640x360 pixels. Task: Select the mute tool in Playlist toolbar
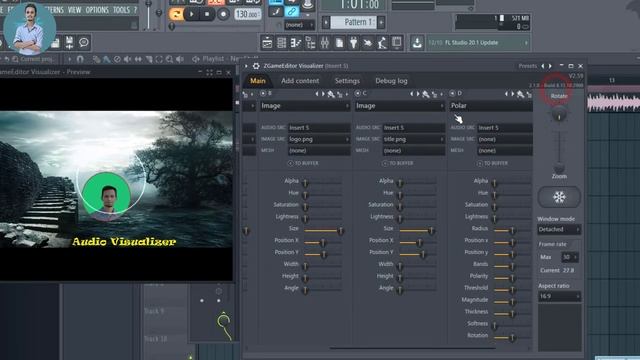click(x=127, y=60)
